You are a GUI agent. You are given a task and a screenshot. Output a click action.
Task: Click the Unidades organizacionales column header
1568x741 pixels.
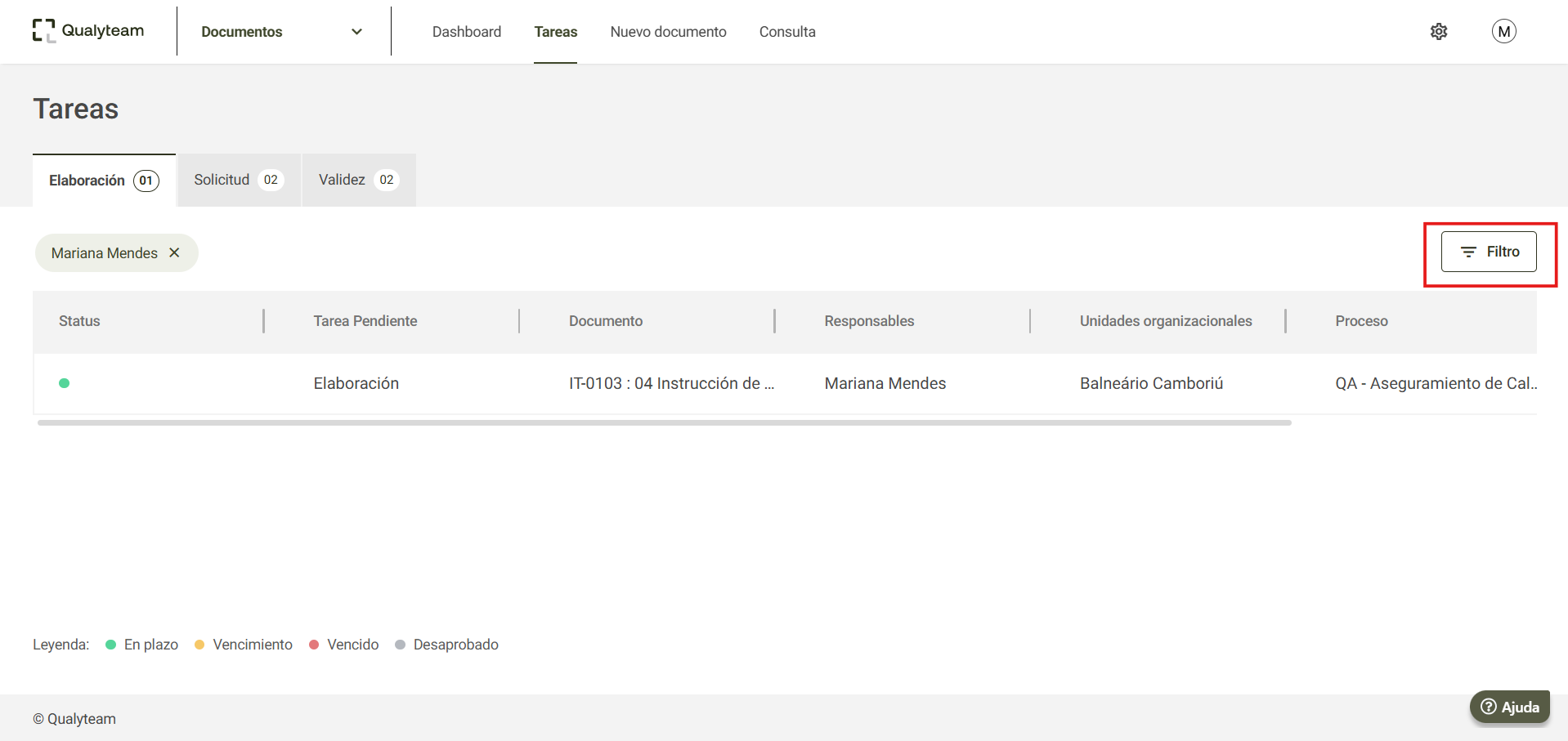coord(1166,321)
